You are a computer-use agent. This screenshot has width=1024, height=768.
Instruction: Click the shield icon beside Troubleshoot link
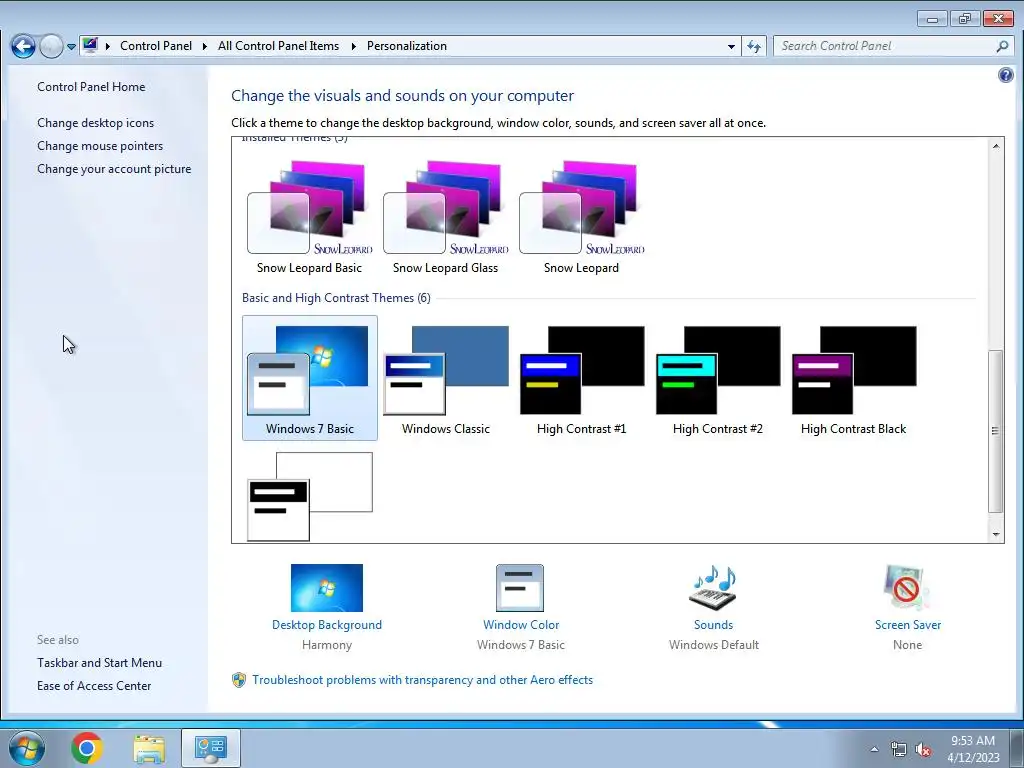[x=239, y=680]
